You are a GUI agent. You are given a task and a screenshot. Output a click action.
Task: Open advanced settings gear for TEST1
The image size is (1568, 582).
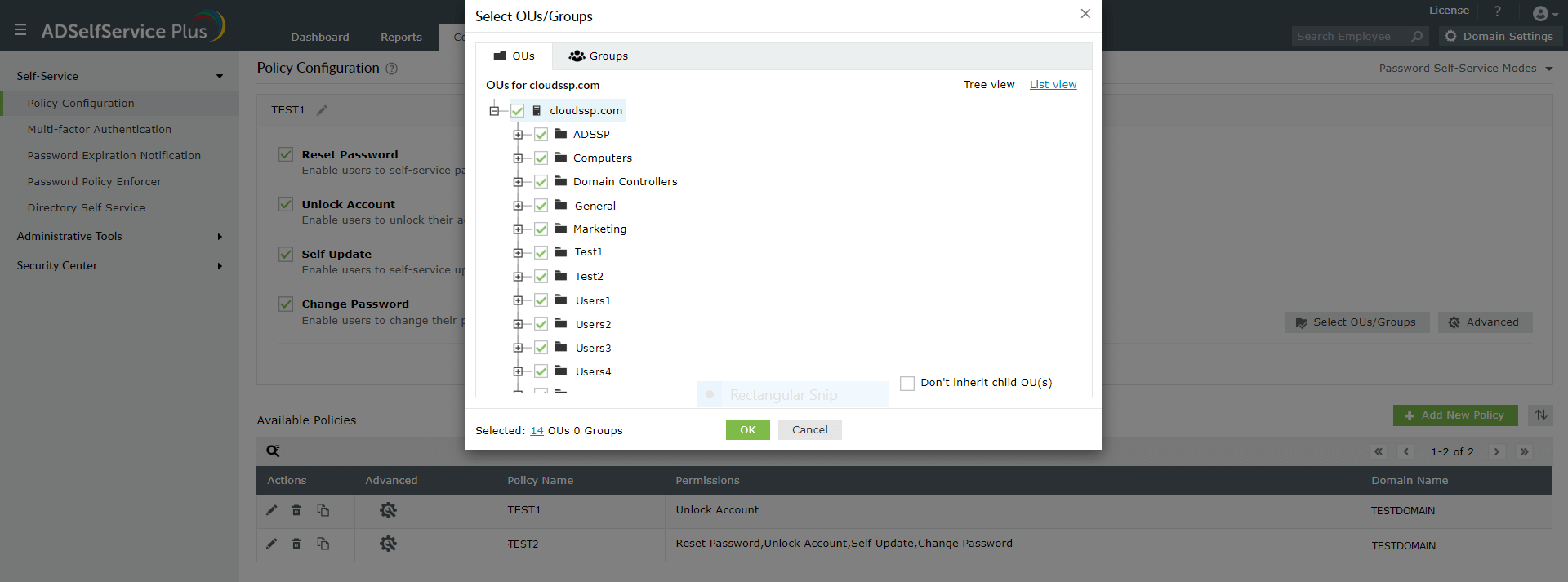click(x=388, y=510)
